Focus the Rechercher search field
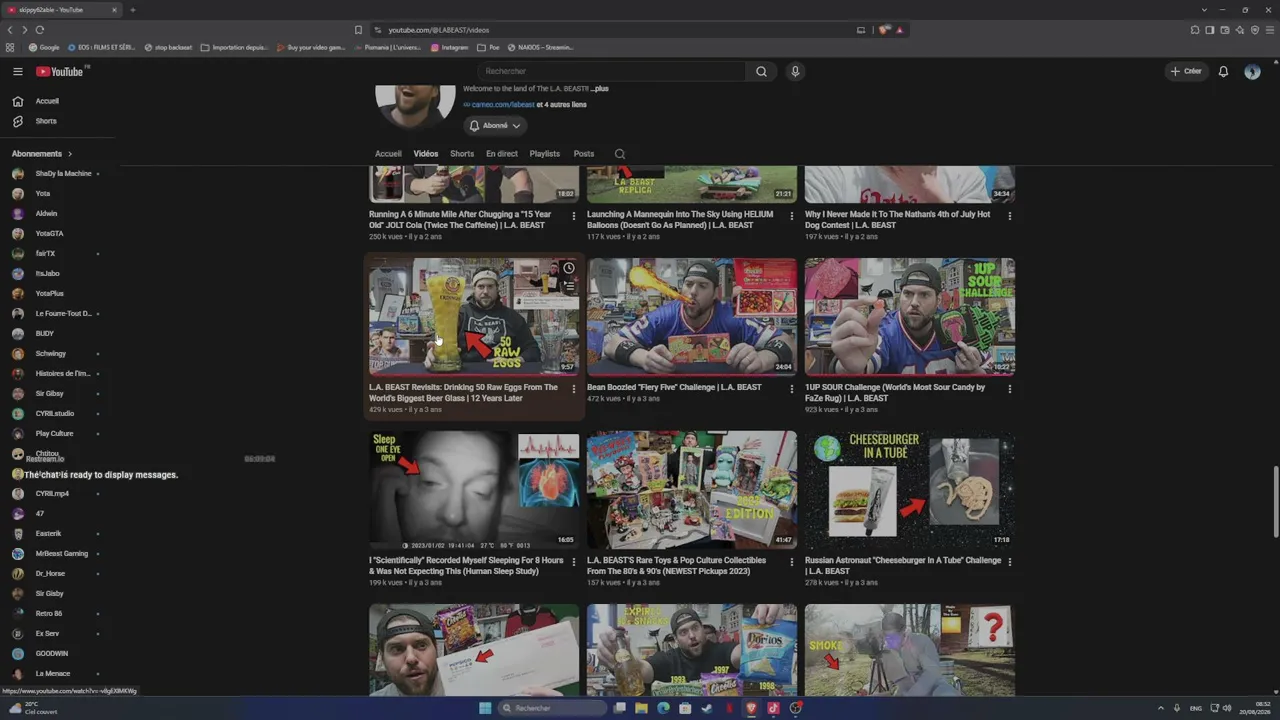The image size is (1280, 720). 611,72
